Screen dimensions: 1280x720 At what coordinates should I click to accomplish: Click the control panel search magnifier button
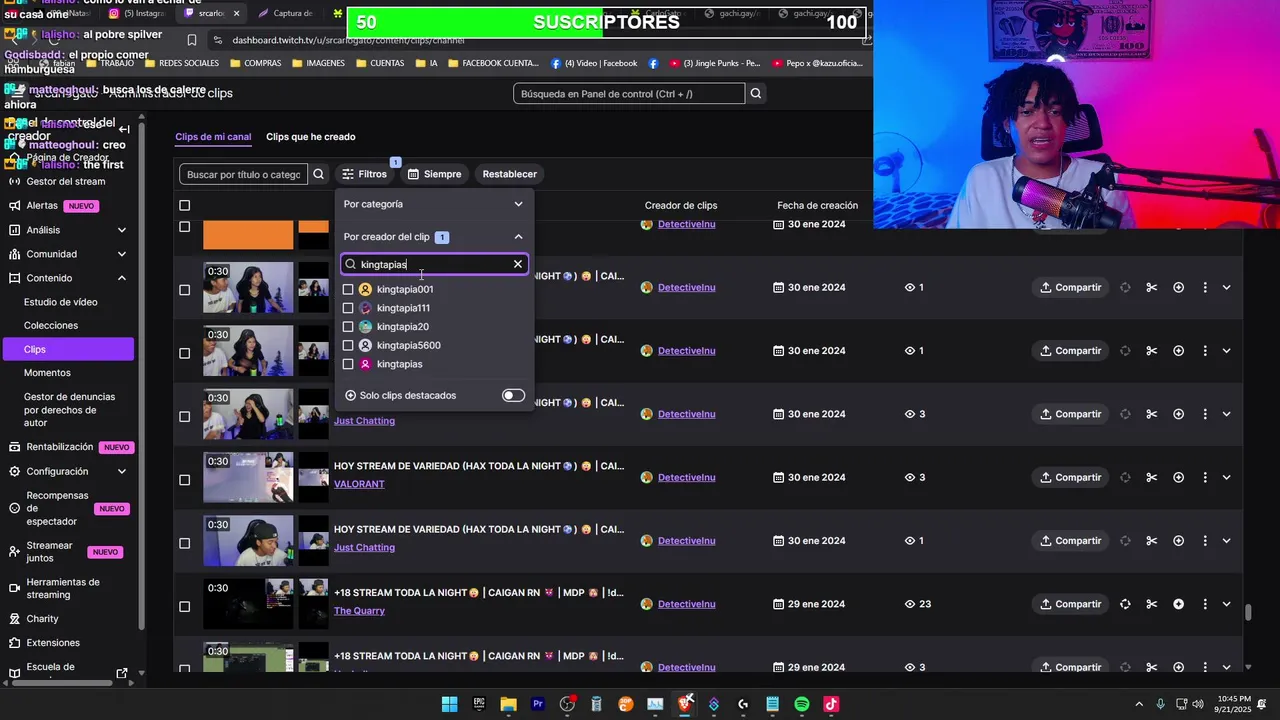pyautogui.click(x=756, y=94)
